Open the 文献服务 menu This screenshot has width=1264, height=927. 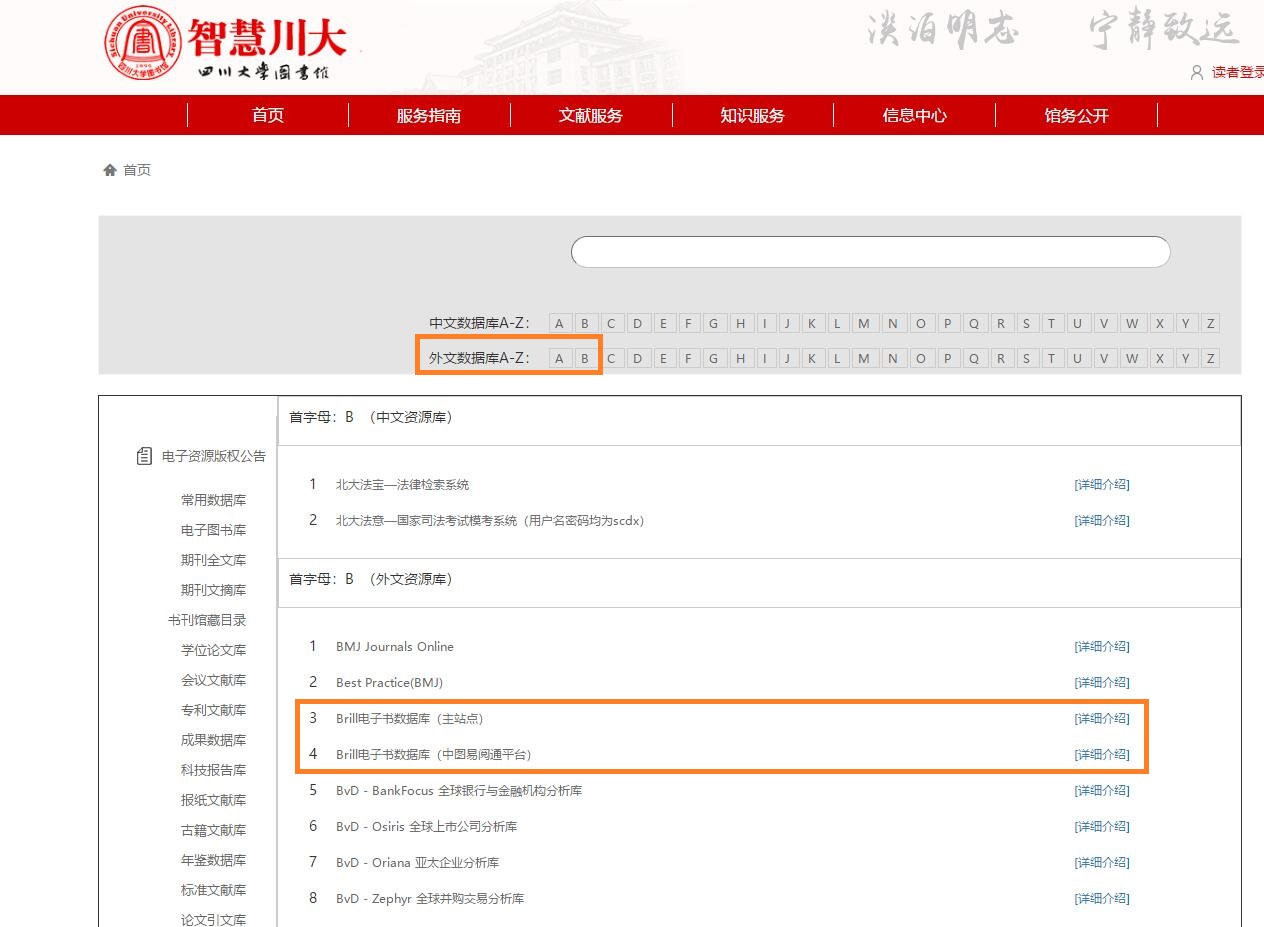(591, 115)
